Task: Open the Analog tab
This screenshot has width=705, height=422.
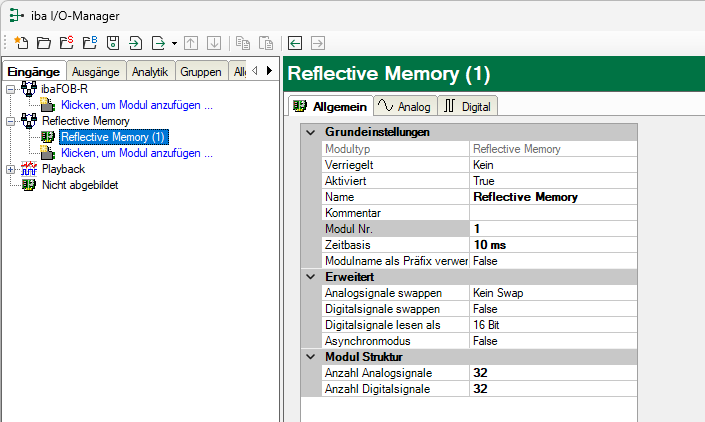Action: tap(406, 105)
